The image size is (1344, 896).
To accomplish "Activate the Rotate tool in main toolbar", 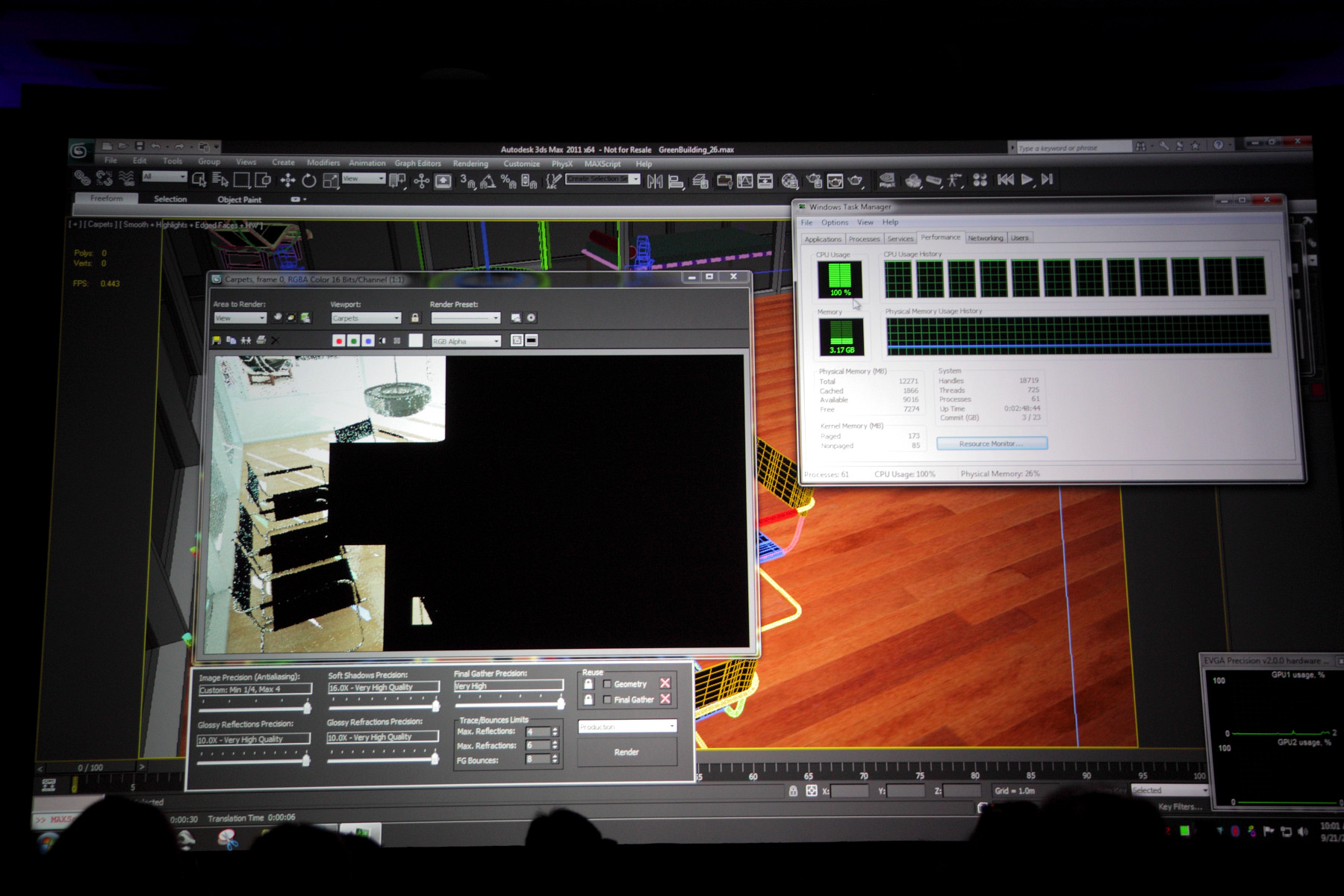I will 309,180.
